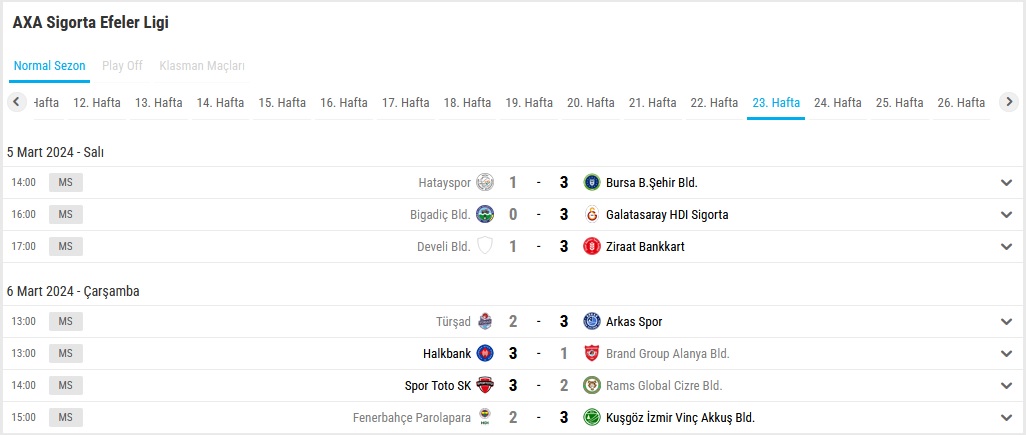Select the 24. Hafta week tab
This screenshot has height=435, width=1026.
coord(838,103)
